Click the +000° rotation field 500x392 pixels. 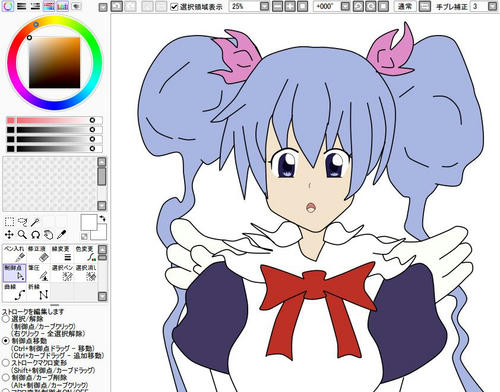(327, 6)
